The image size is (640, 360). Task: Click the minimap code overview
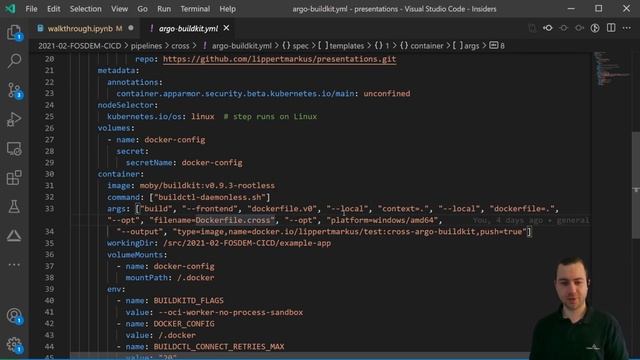611,68
